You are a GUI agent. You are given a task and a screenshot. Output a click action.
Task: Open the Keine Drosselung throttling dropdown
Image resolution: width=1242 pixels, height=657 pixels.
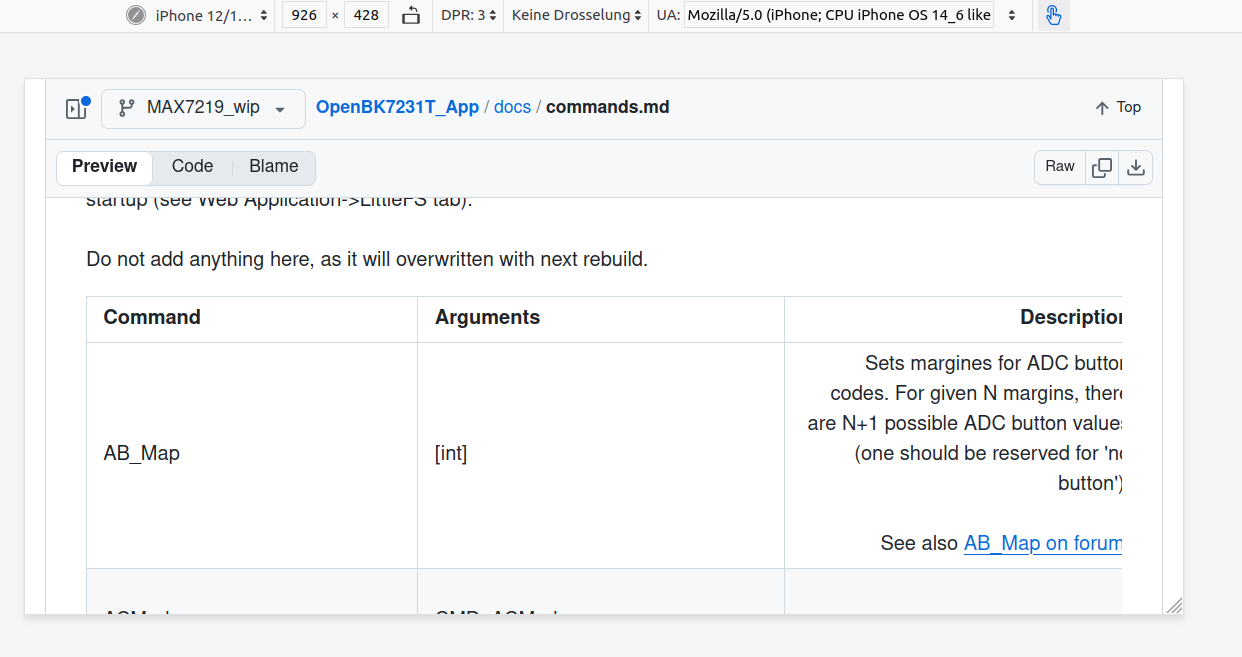click(576, 15)
